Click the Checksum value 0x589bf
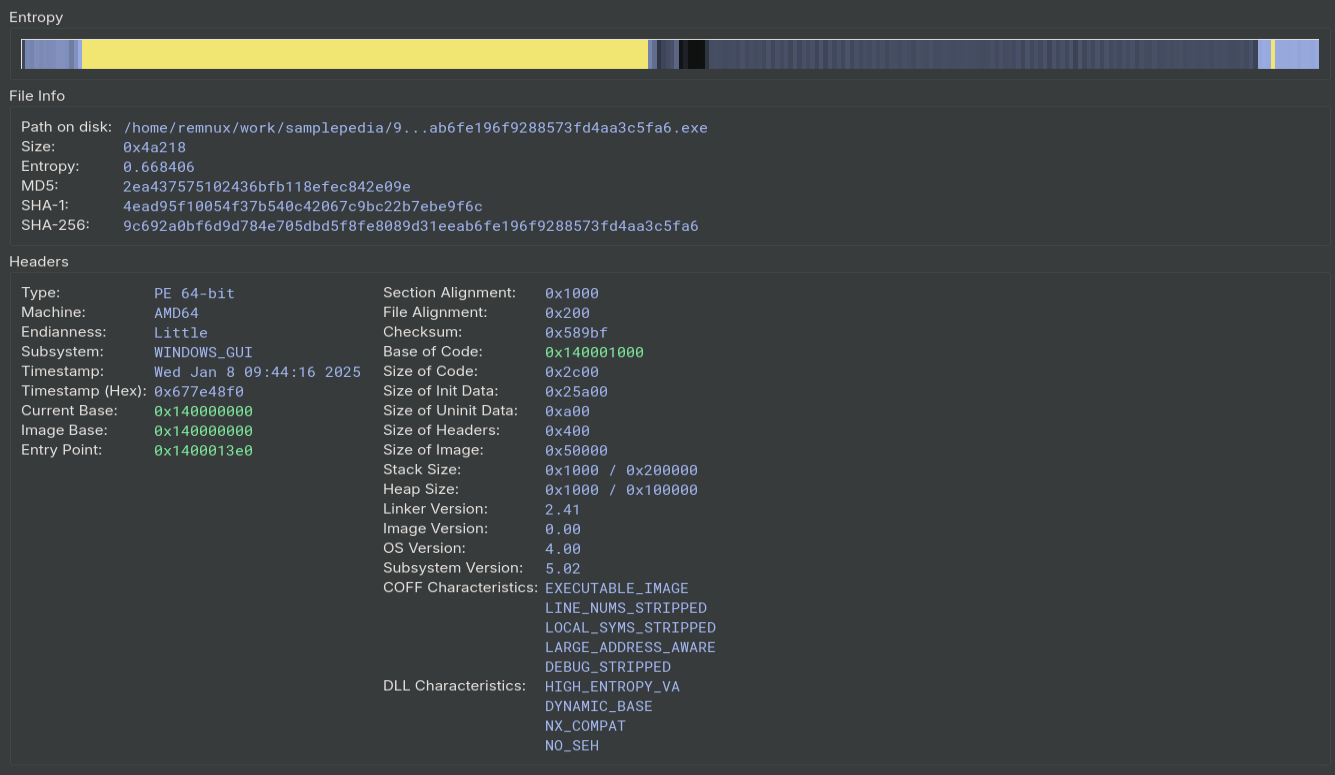The image size is (1335, 775). coord(576,333)
